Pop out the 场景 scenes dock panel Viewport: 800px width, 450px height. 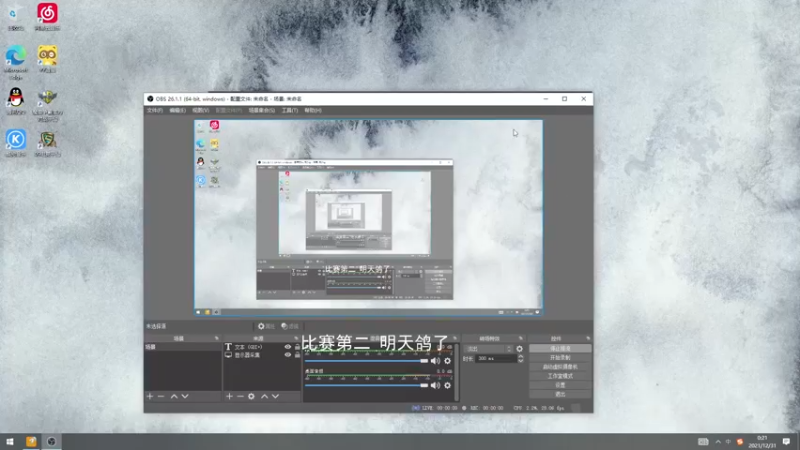click(216, 338)
